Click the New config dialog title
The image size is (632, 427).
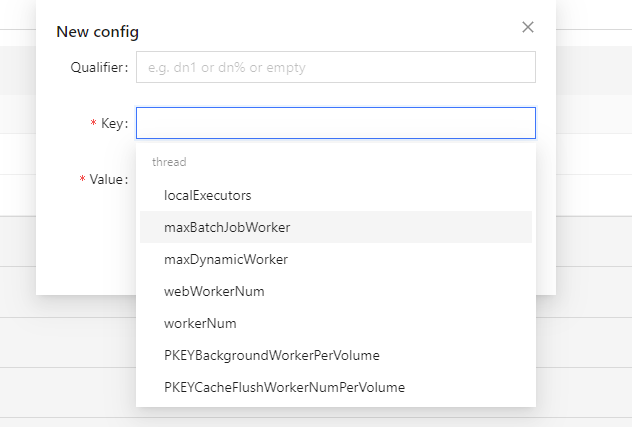97,32
